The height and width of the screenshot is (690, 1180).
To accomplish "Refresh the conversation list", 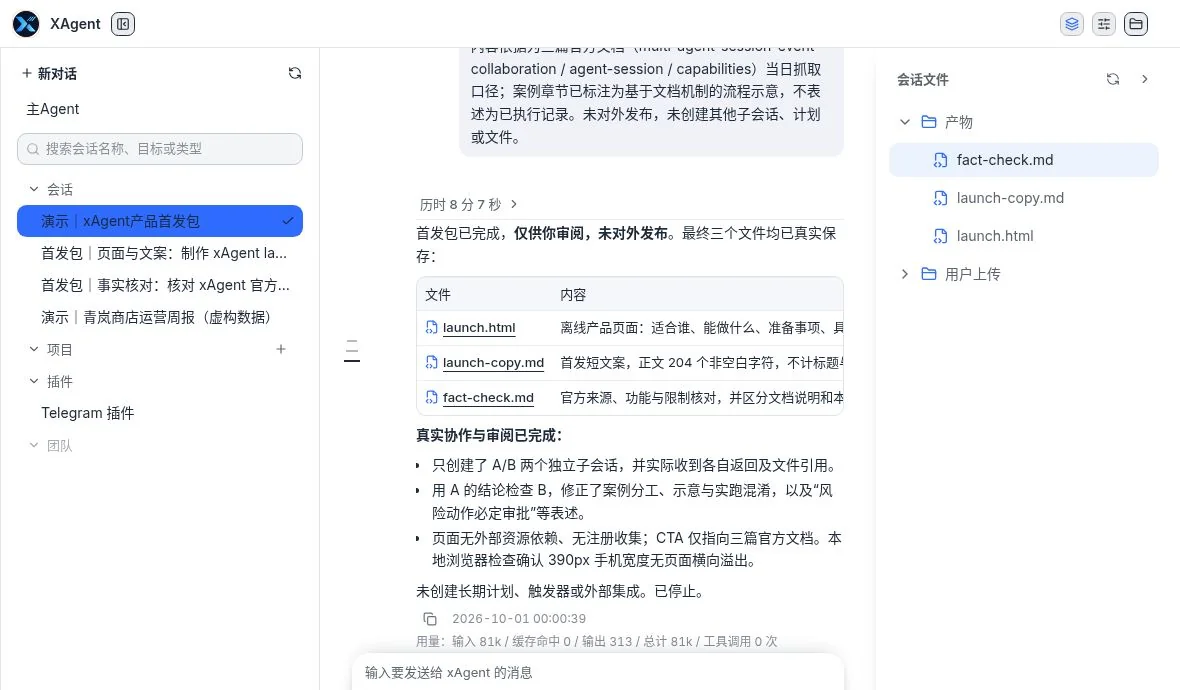I will 295,73.
